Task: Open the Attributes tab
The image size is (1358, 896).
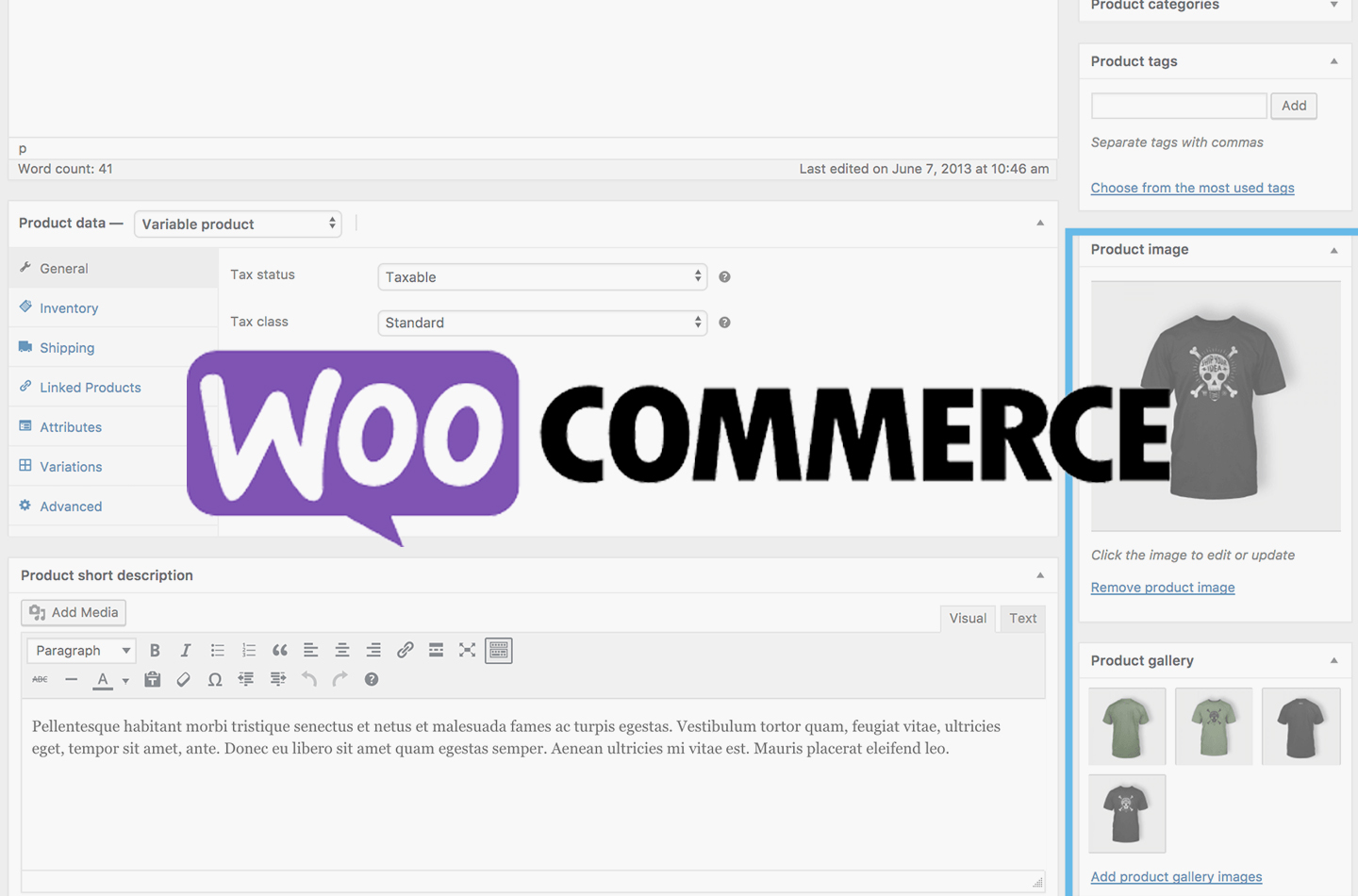Action: pyautogui.click(x=113, y=426)
